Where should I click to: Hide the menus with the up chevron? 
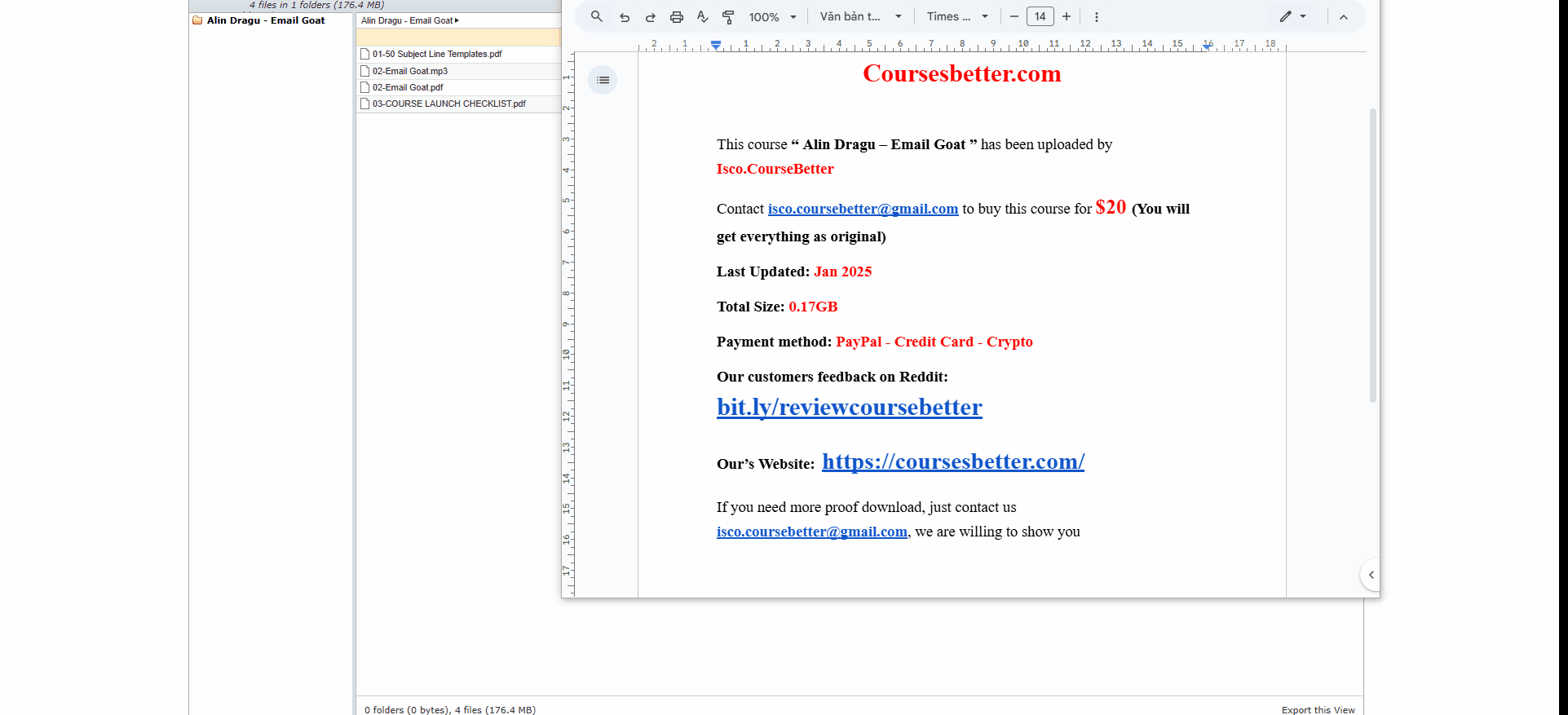[1344, 17]
